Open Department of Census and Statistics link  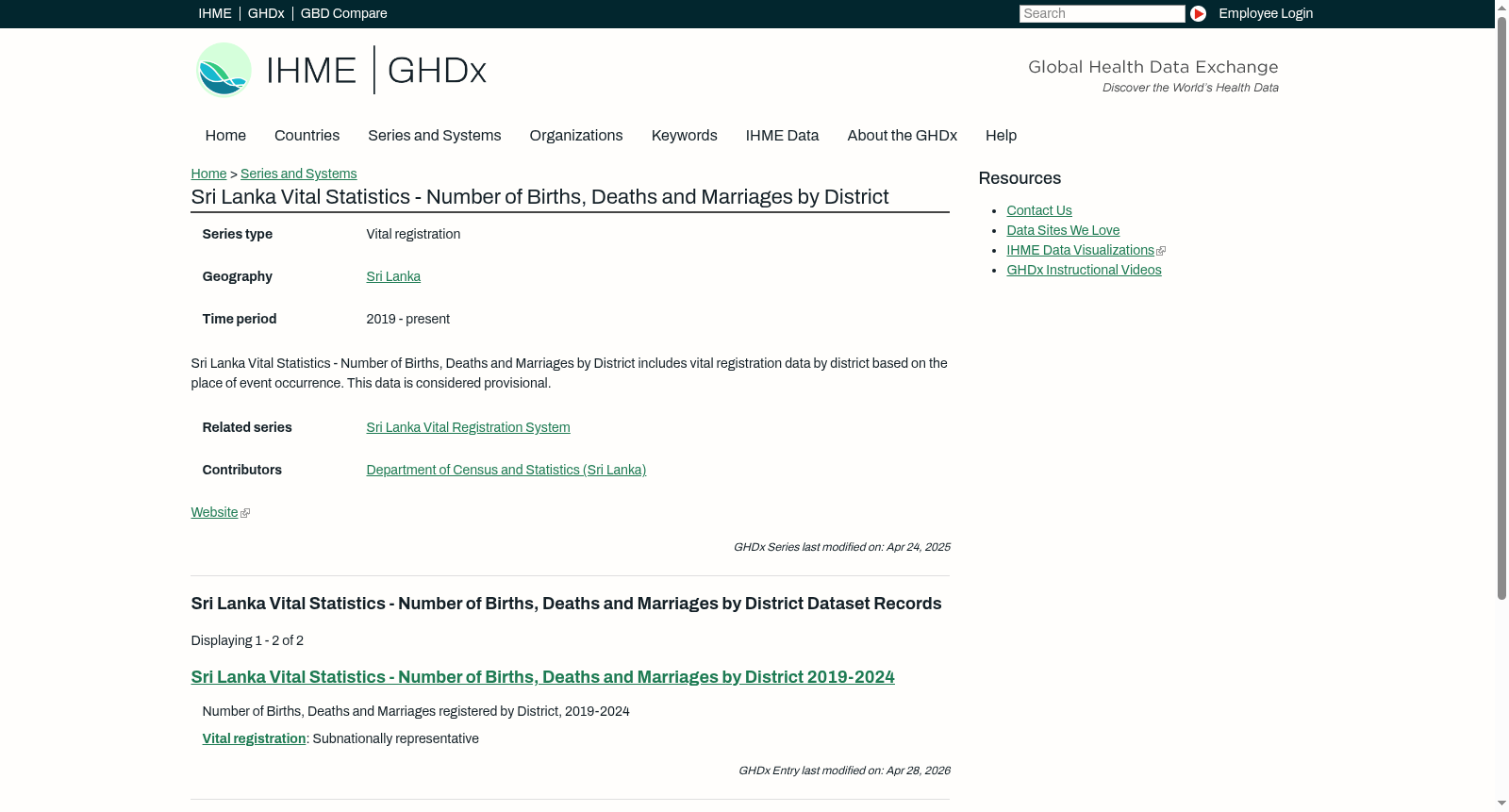click(x=506, y=470)
